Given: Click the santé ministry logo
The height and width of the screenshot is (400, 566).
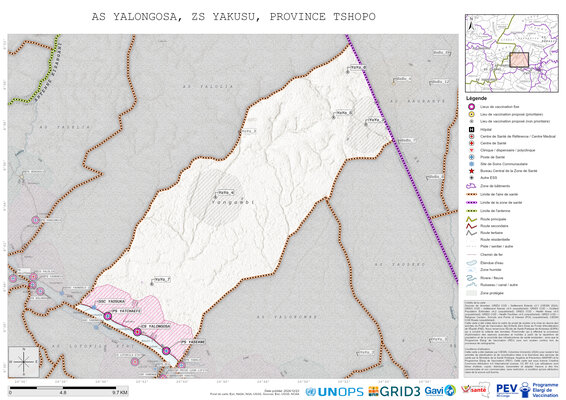Looking at the screenshot, I should 475,390.
